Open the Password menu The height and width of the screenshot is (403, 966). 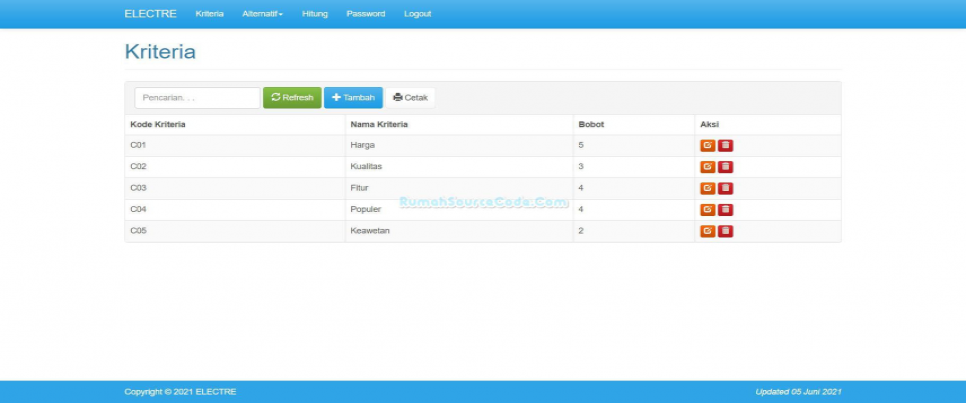point(366,14)
